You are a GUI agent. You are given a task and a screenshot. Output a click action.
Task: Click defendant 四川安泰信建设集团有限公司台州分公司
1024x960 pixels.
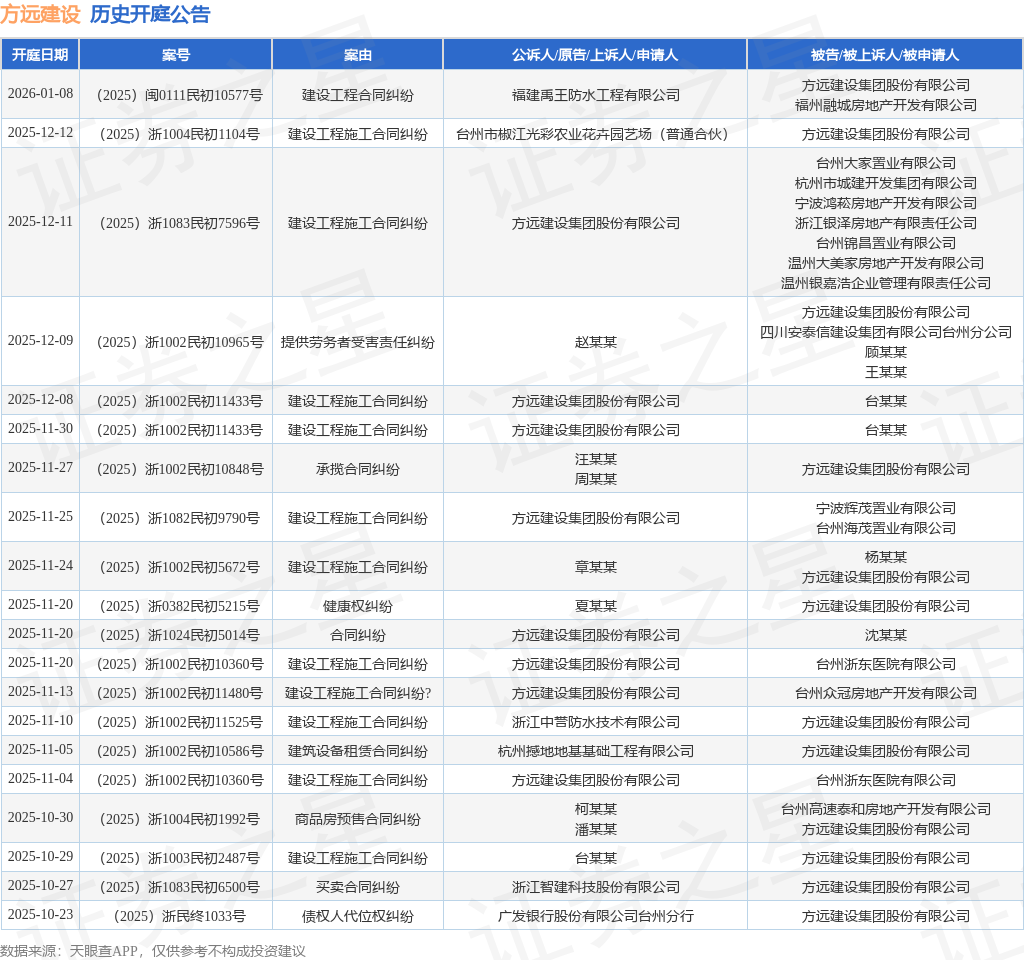[886, 332]
